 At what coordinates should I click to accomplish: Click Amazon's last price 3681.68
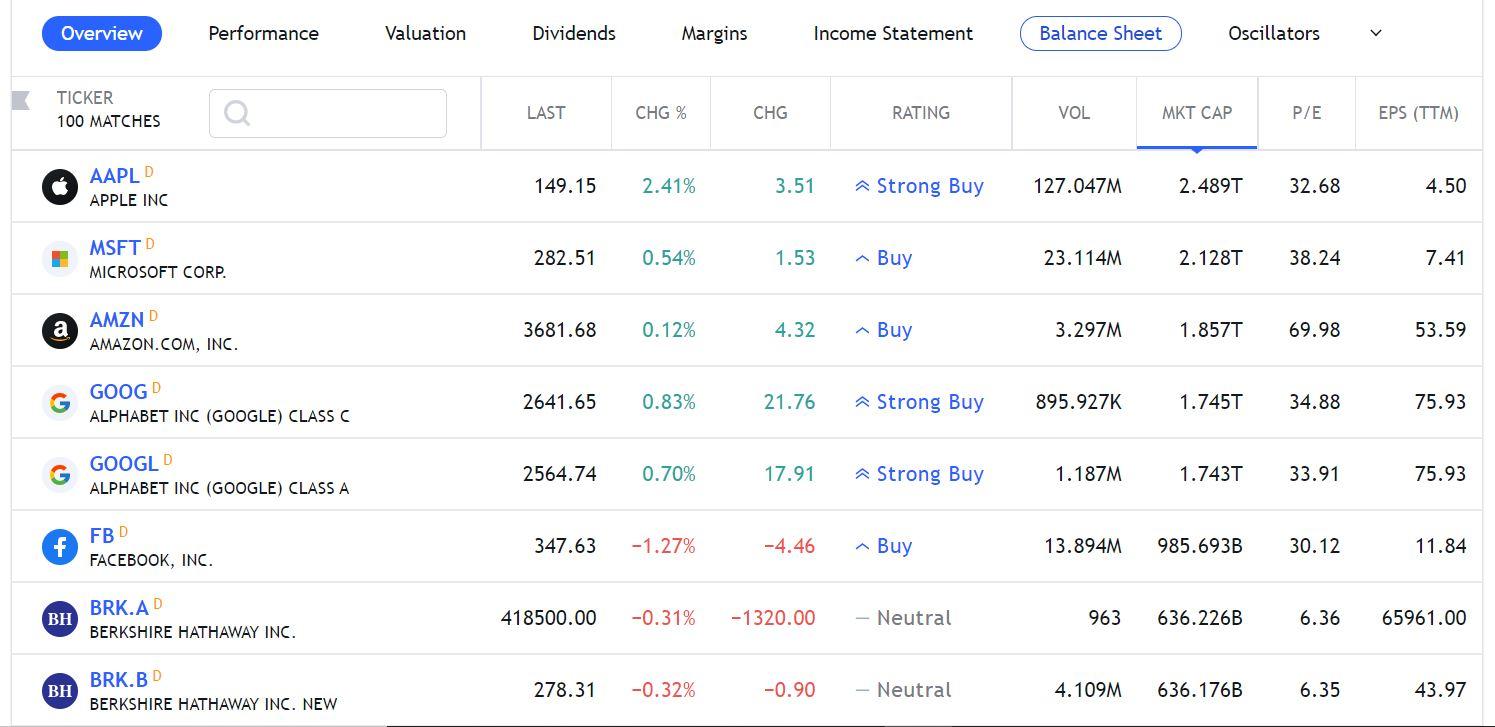point(559,330)
